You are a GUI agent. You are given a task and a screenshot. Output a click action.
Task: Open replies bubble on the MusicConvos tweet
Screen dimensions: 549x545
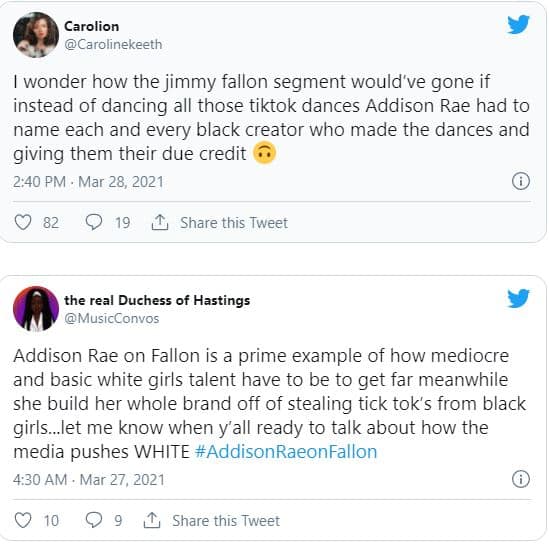pyautogui.click(x=94, y=520)
